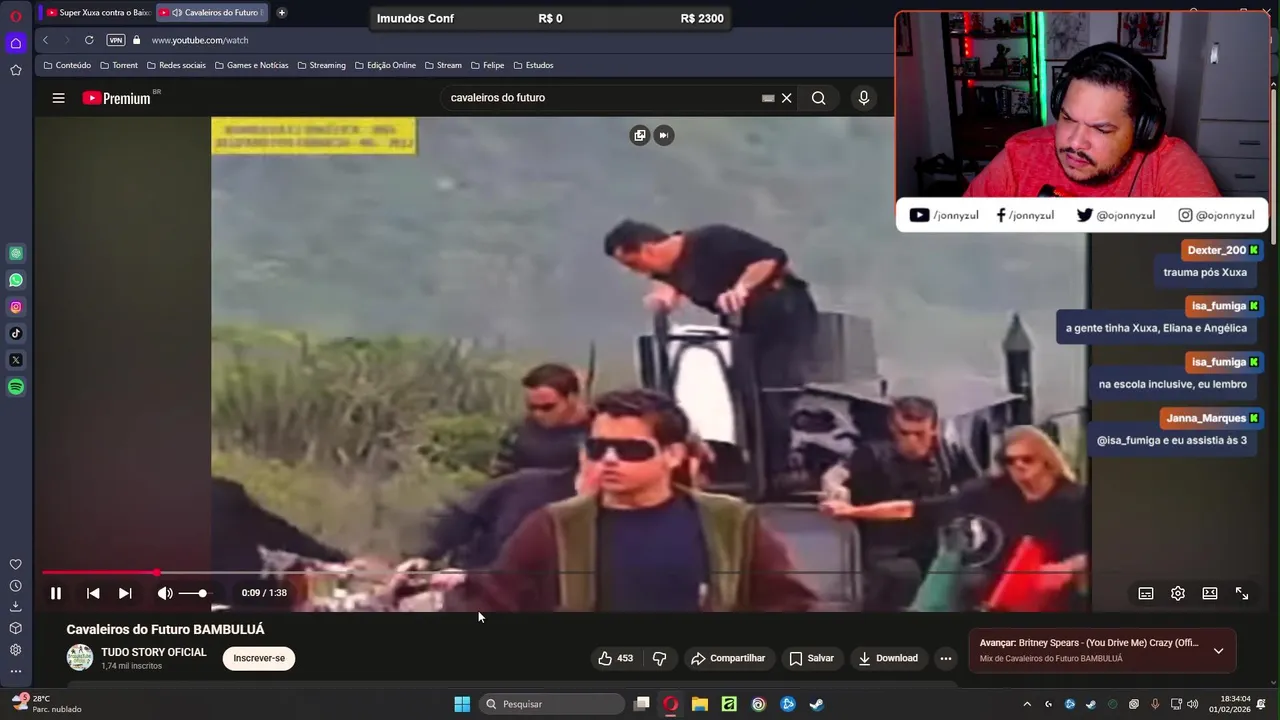Share video via Compartilhar button

pos(728,658)
